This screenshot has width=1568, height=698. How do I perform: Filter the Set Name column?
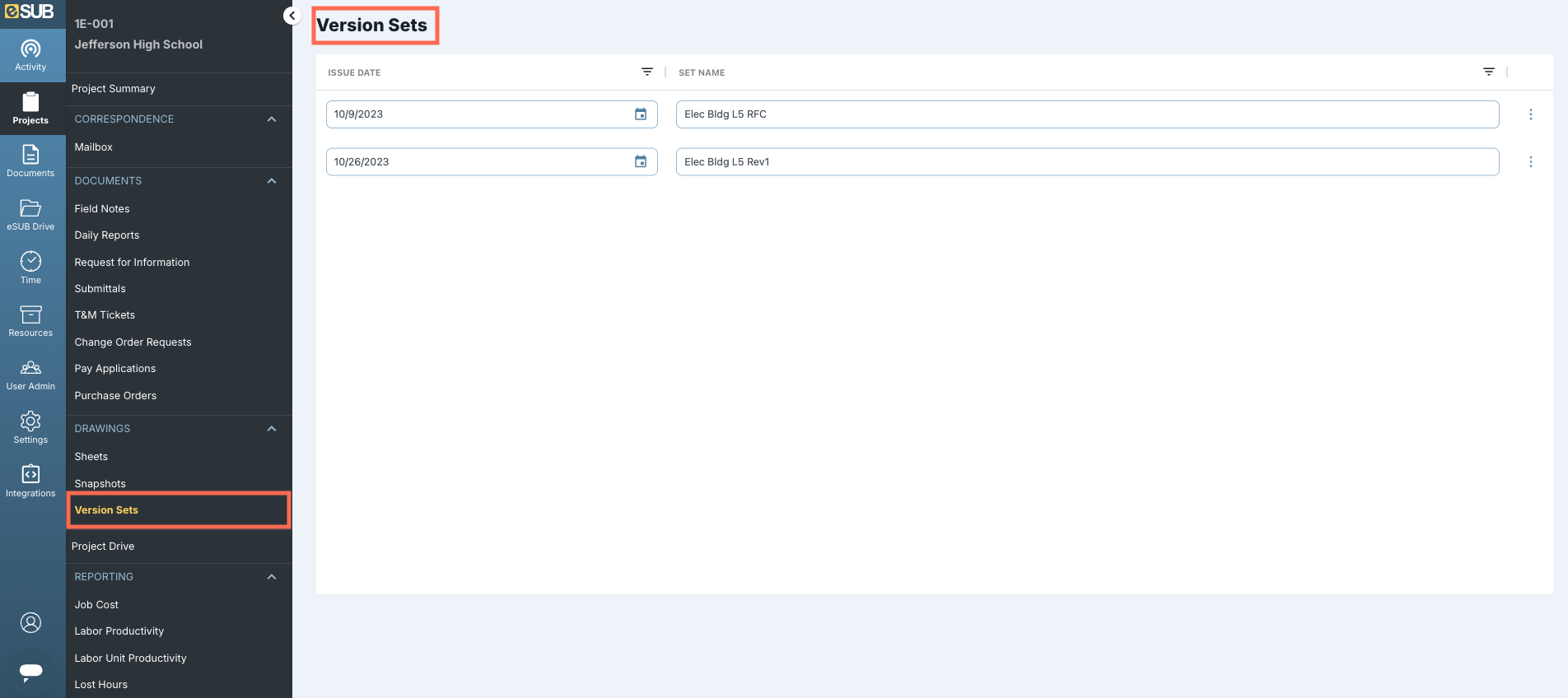(x=1489, y=72)
